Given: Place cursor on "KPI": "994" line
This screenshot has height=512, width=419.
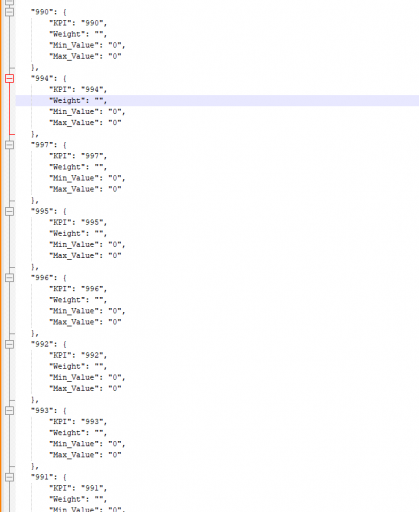Looking at the screenshot, I should pos(78,90).
